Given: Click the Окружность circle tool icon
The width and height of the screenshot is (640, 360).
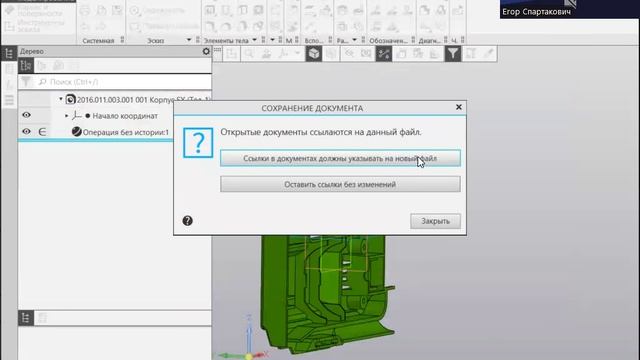Looking at the screenshot, I should [135, 11].
